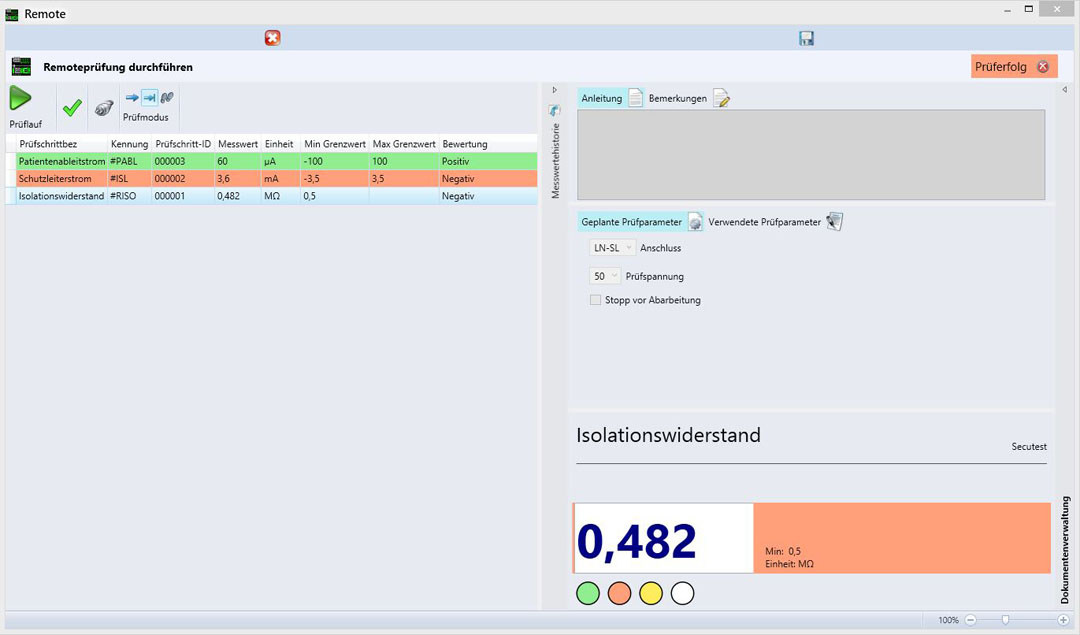Sort by the Prüfschrittbez column header
This screenshot has width=1080, height=635.
[x=61, y=144]
